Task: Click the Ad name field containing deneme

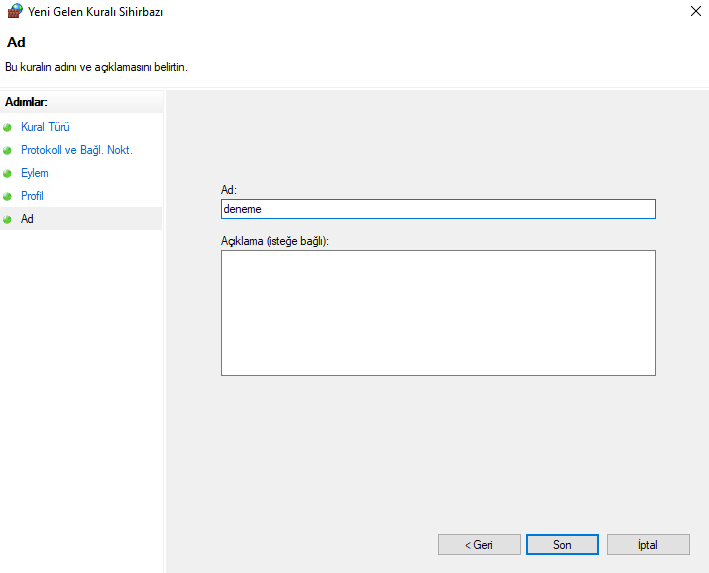Action: [x=438, y=209]
